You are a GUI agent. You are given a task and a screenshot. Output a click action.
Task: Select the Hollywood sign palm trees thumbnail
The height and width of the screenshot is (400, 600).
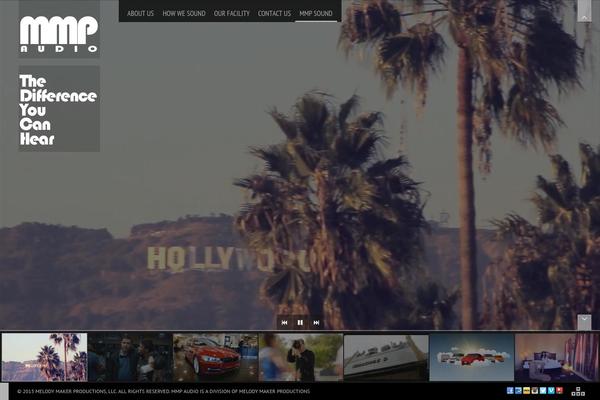coord(44,357)
